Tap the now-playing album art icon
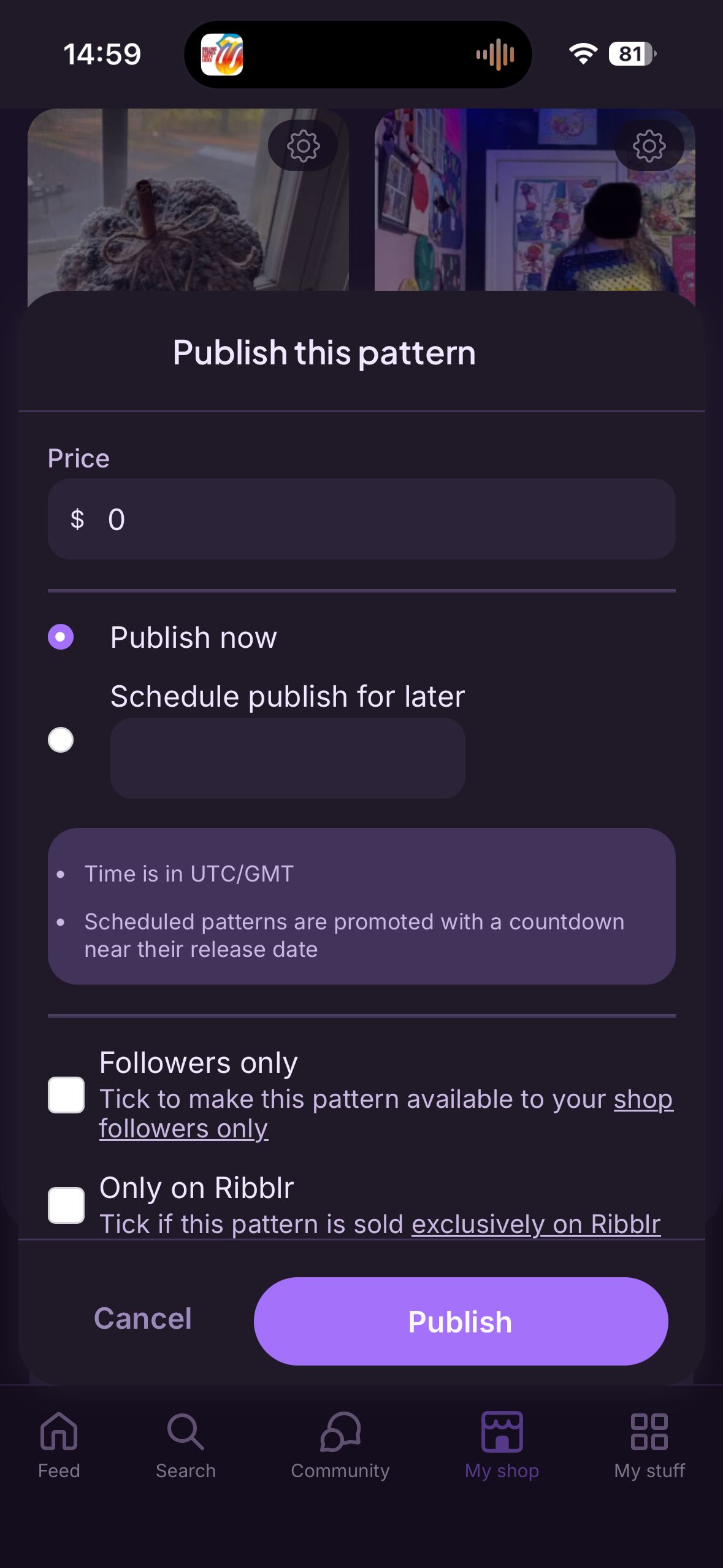 tap(222, 55)
